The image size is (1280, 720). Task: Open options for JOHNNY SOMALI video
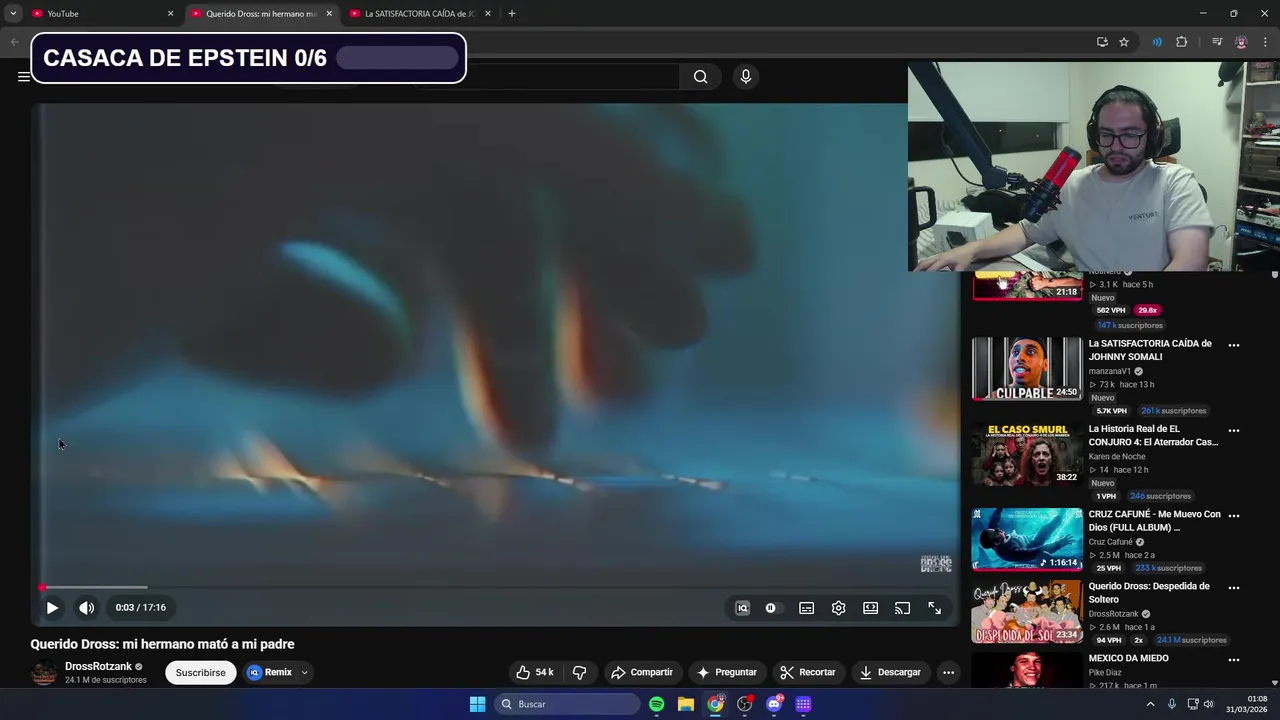click(x=1233, y=345)
